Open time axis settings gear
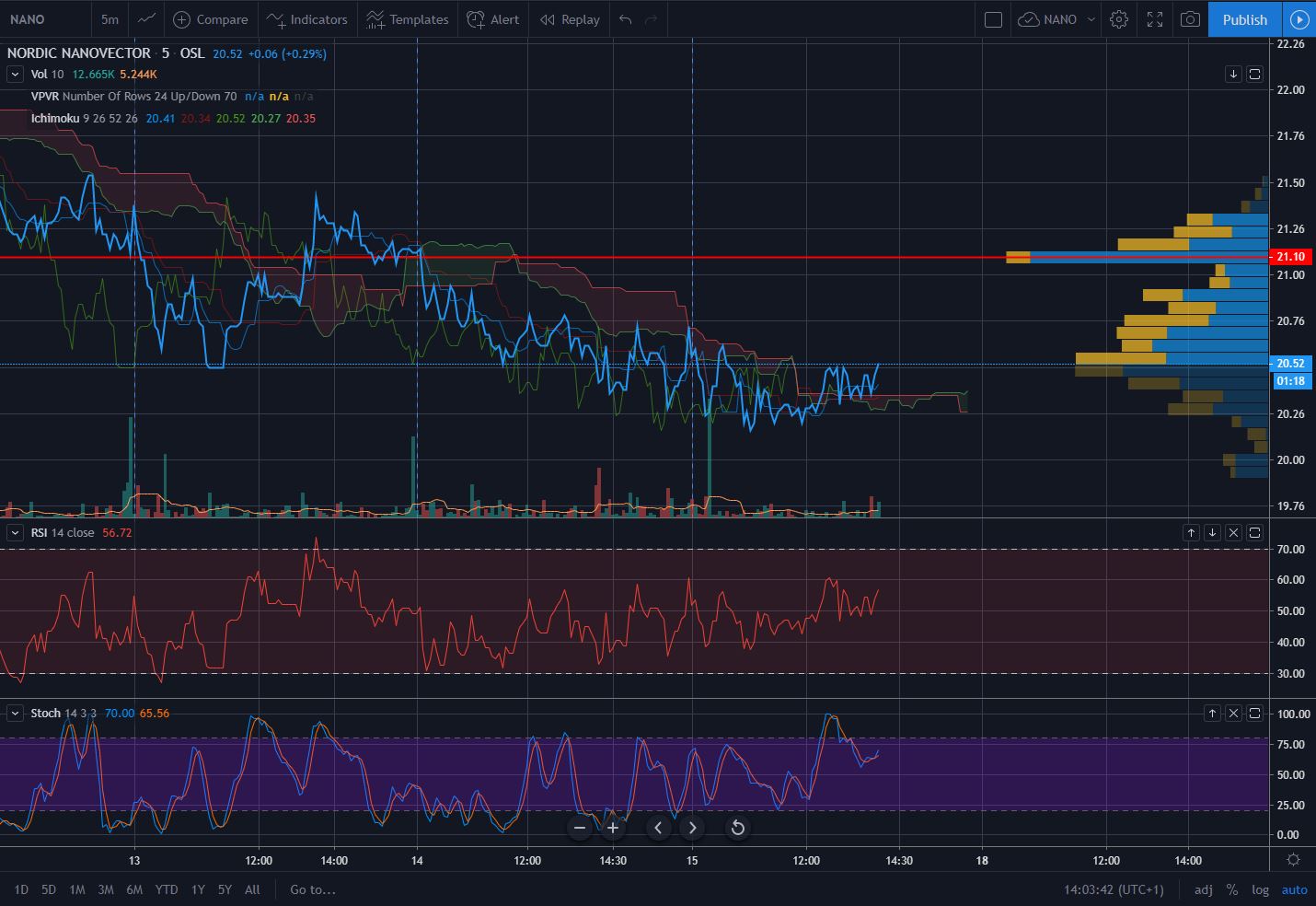 [x=1293, y=860]
